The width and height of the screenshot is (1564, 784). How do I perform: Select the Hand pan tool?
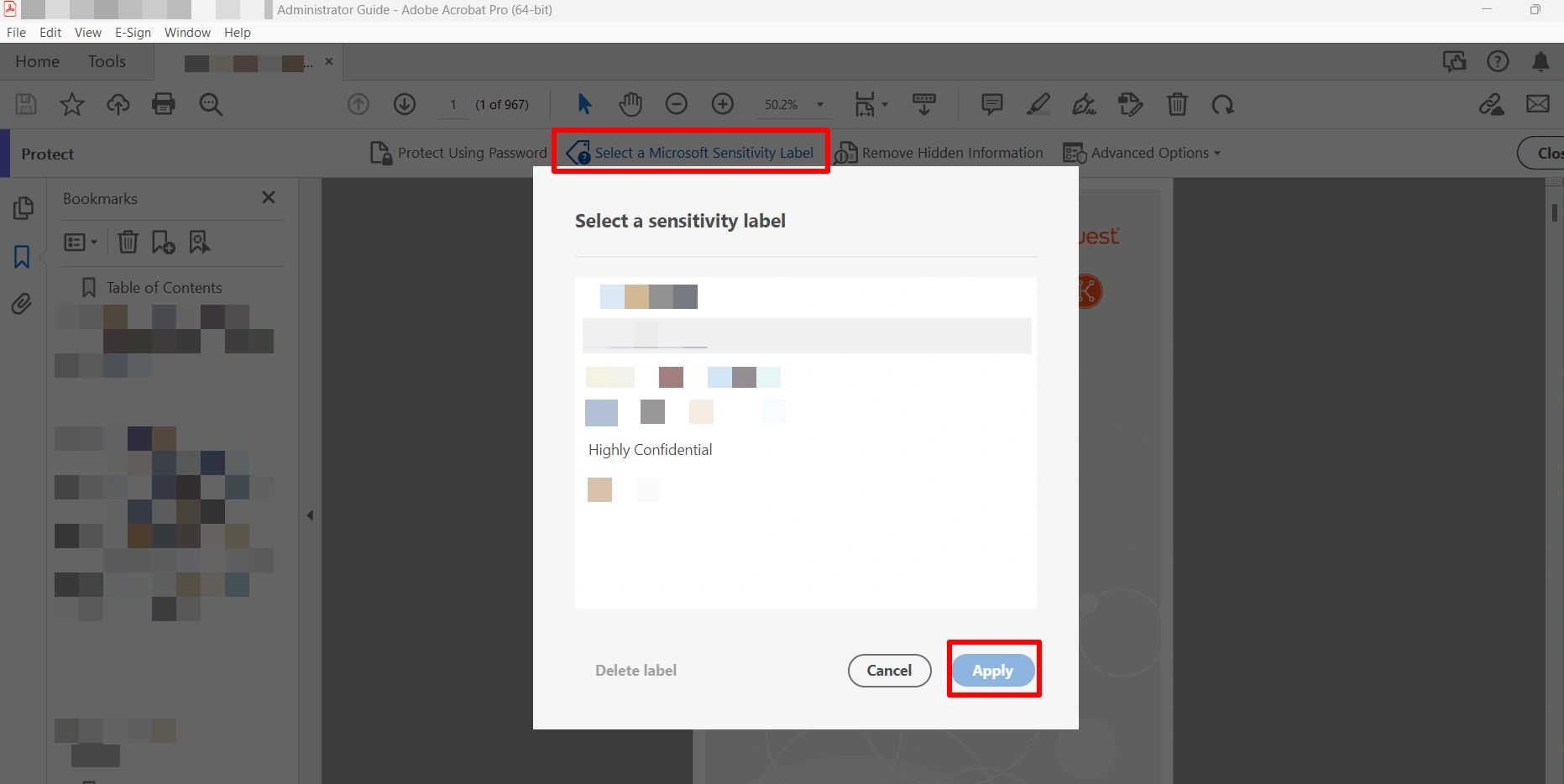coord(630,104)
